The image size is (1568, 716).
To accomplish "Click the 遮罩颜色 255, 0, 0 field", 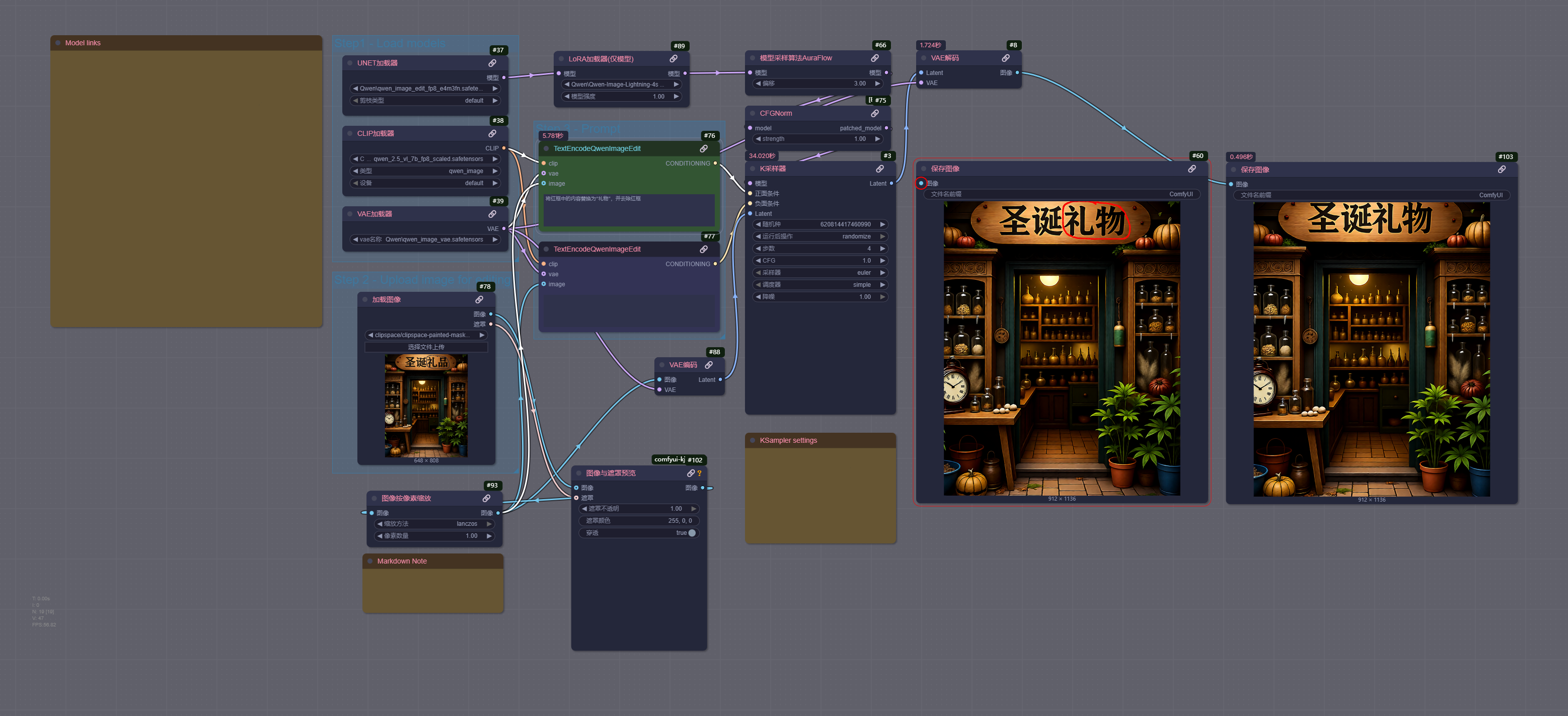I will pyautogui.click(x=638, y=521).
